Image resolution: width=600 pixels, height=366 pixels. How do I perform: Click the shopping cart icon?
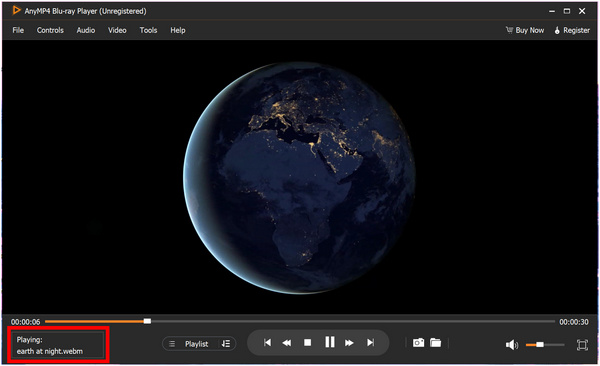(x=509, y=30)
